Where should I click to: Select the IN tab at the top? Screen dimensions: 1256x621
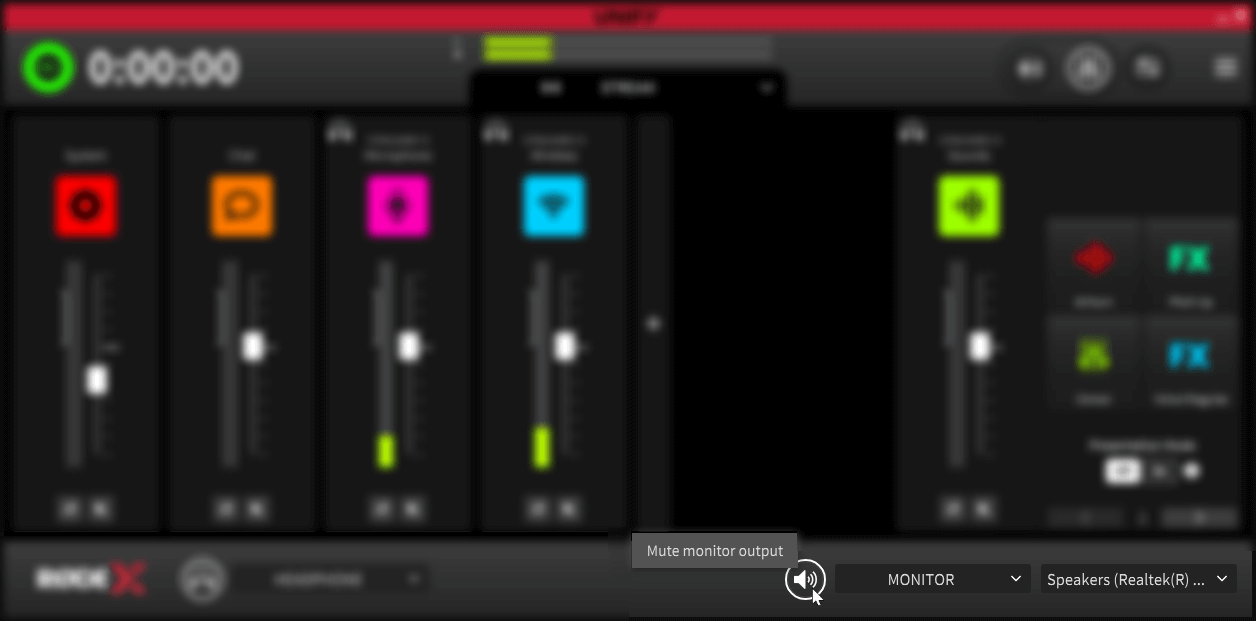tap(549, 89)
